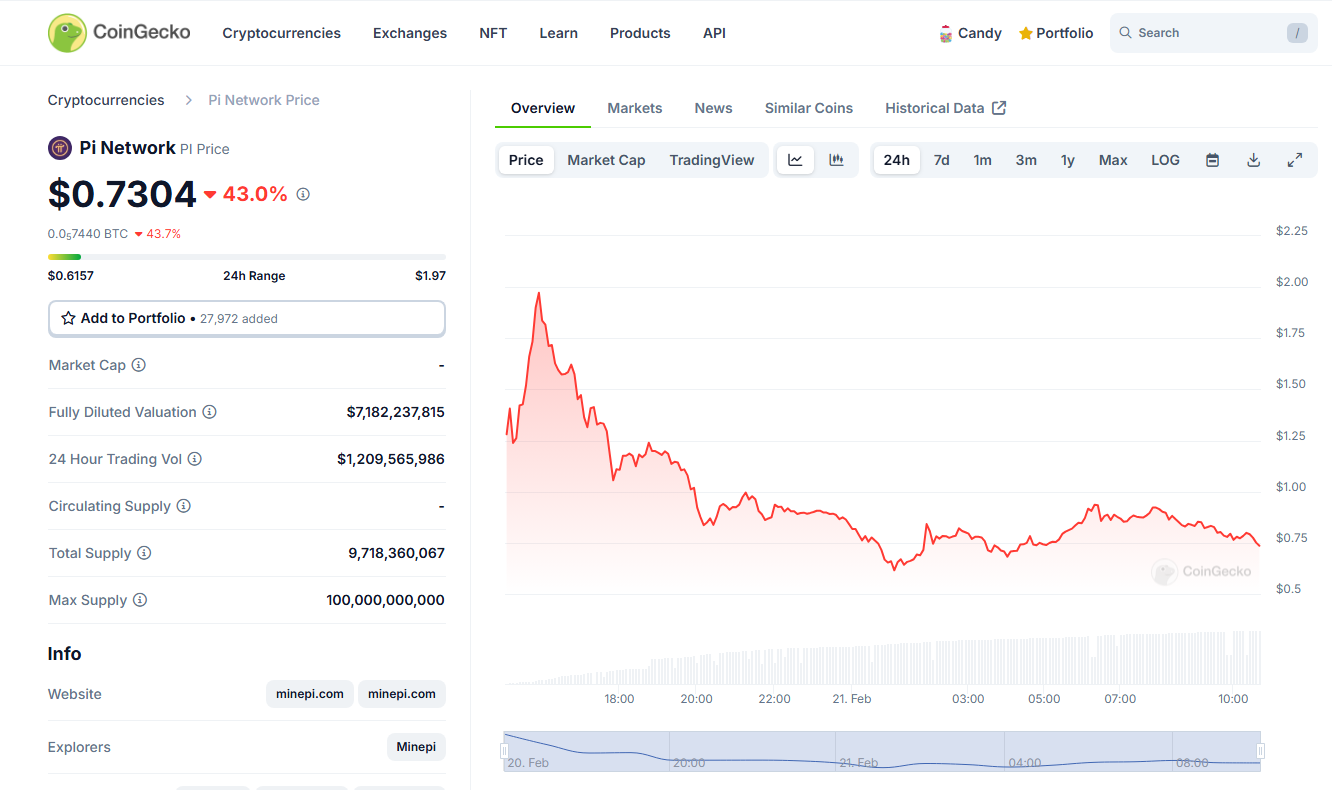Expand the chart to fullscreen
Image resolution: width=1332 pixels, height=790 pixels.
pos(1294,160)
